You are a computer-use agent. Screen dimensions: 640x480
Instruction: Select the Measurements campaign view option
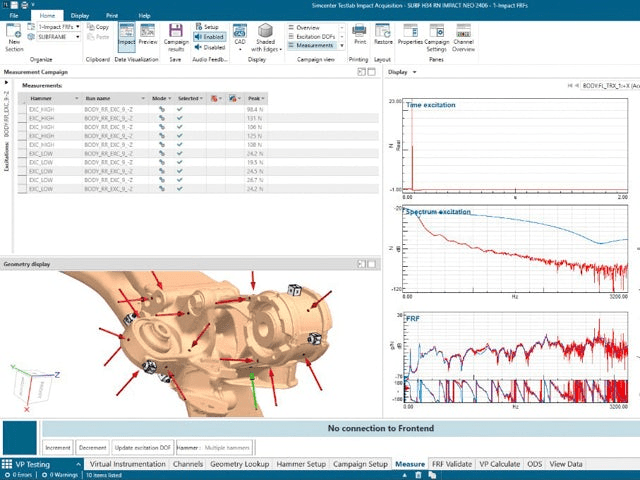pyautogui.click(x=315, y=45)
